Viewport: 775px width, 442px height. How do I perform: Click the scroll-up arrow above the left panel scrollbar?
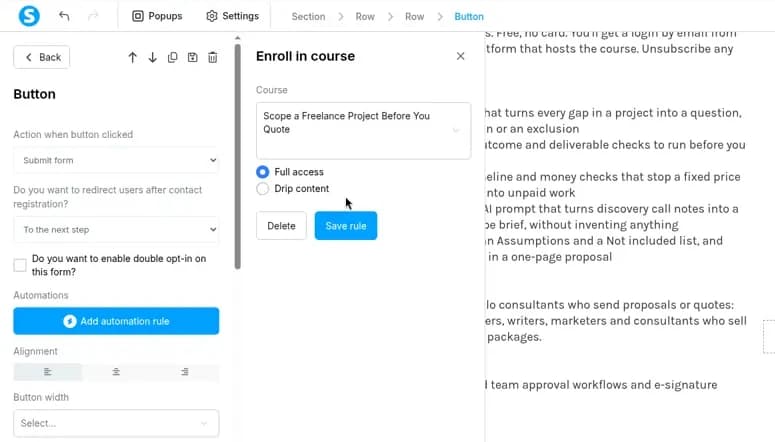238,38
